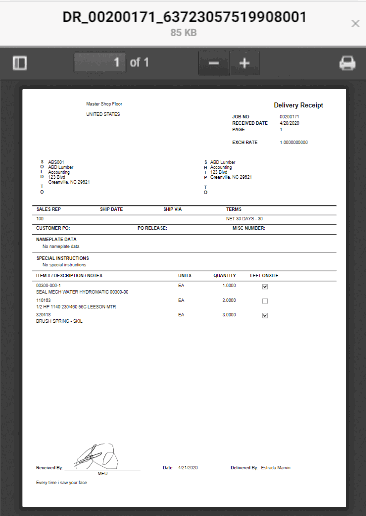Zoom out with the minus button
Viewport: 366px width, 516px height.
pyautogui.click(x=214, y=63)
